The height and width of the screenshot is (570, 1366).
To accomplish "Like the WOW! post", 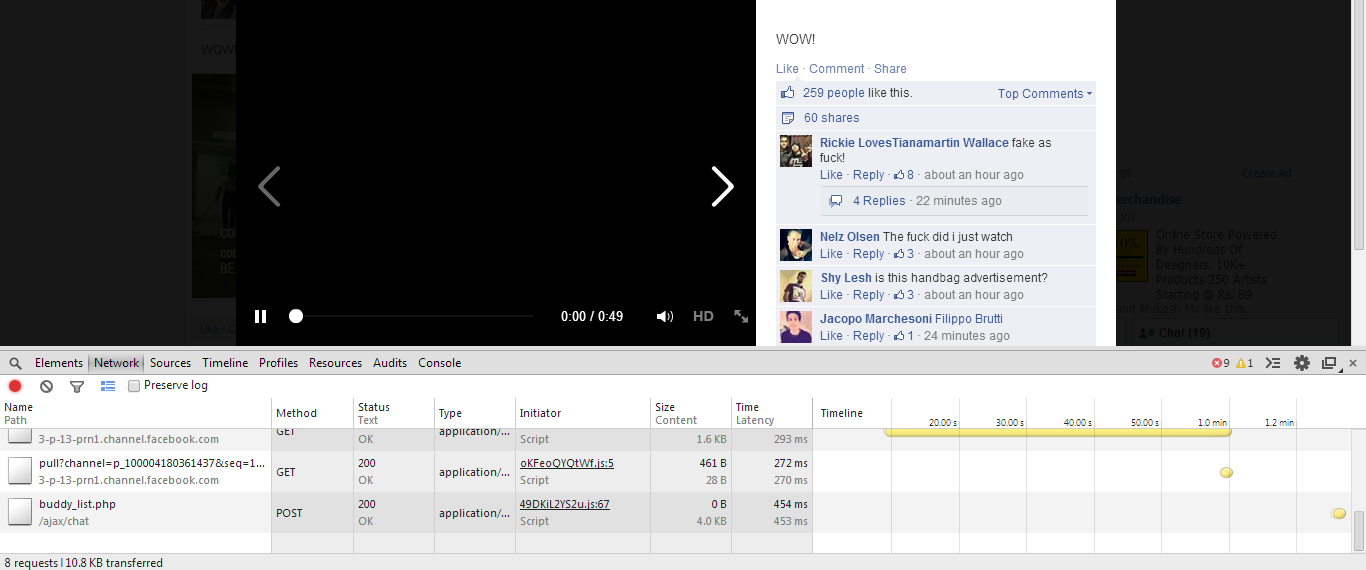I will pos(787,69).
